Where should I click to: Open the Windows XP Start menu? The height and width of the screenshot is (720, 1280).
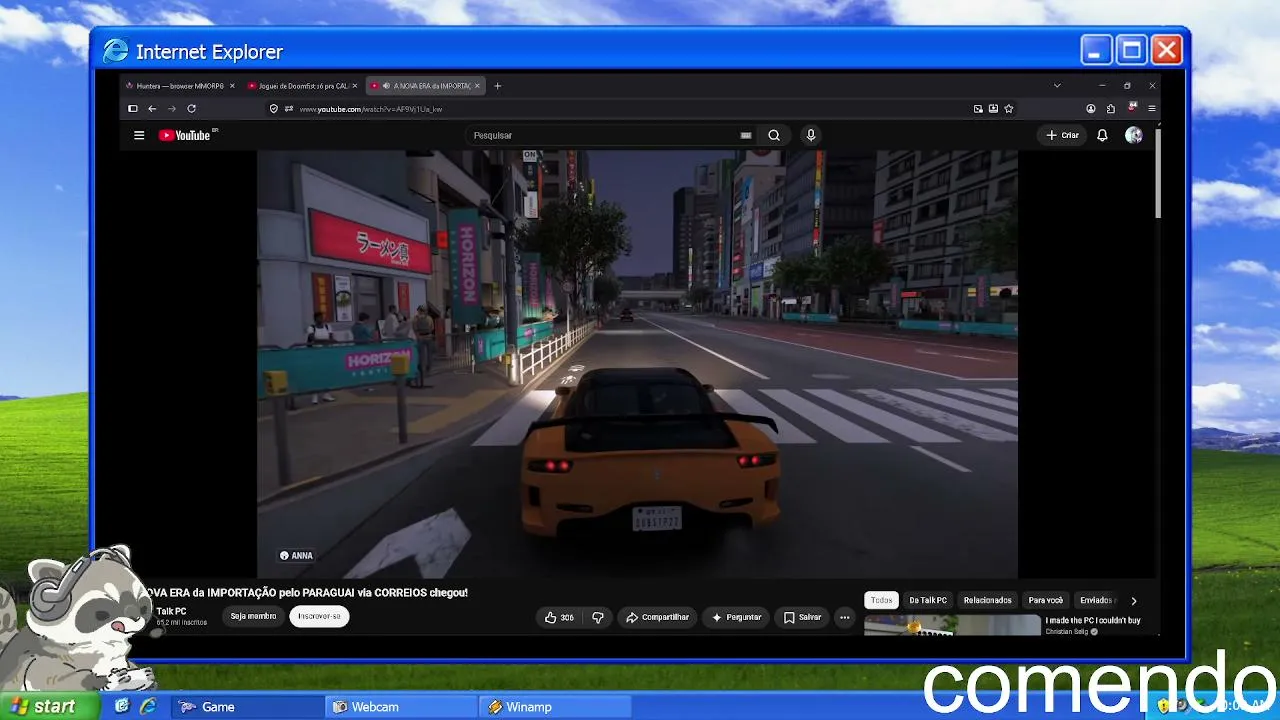50,706
